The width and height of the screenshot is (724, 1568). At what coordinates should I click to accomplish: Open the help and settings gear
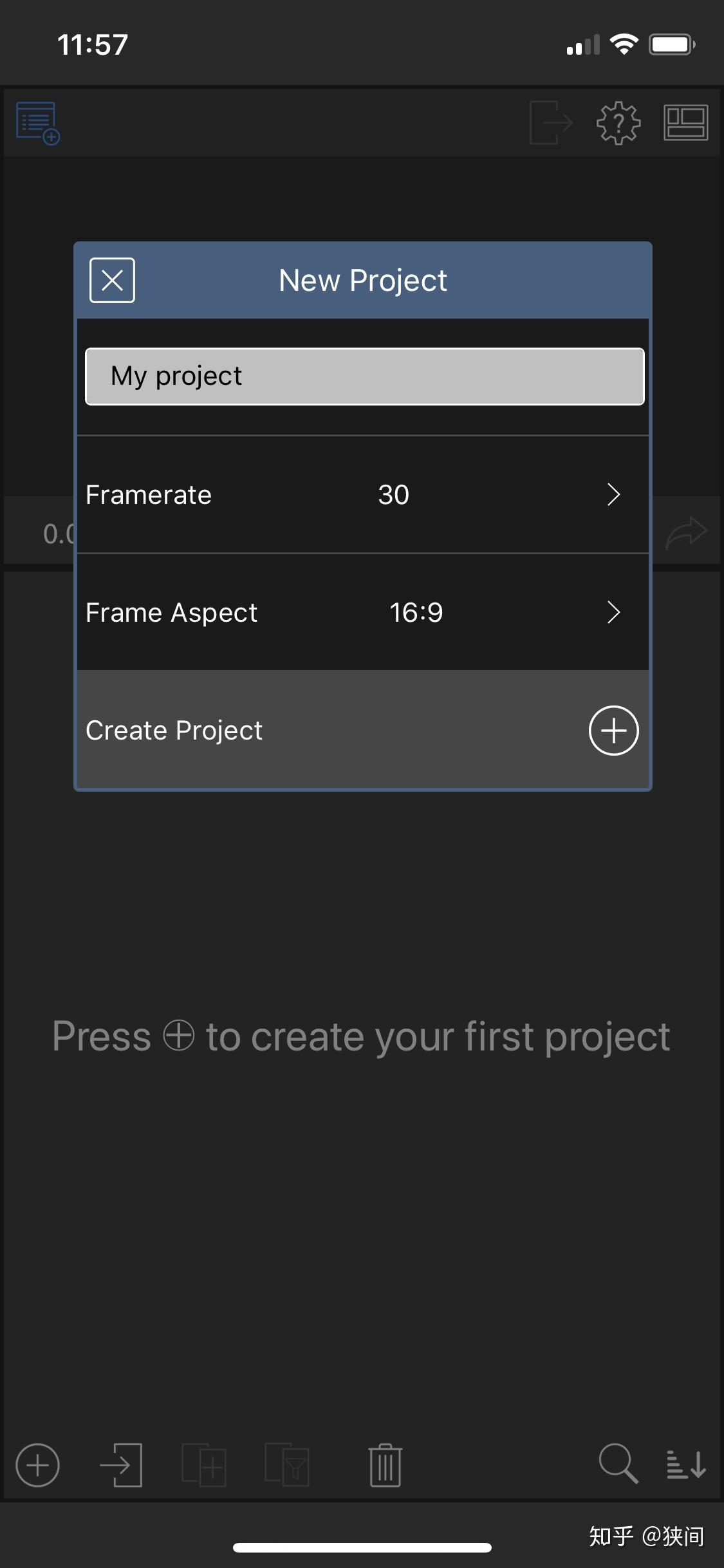618,122
